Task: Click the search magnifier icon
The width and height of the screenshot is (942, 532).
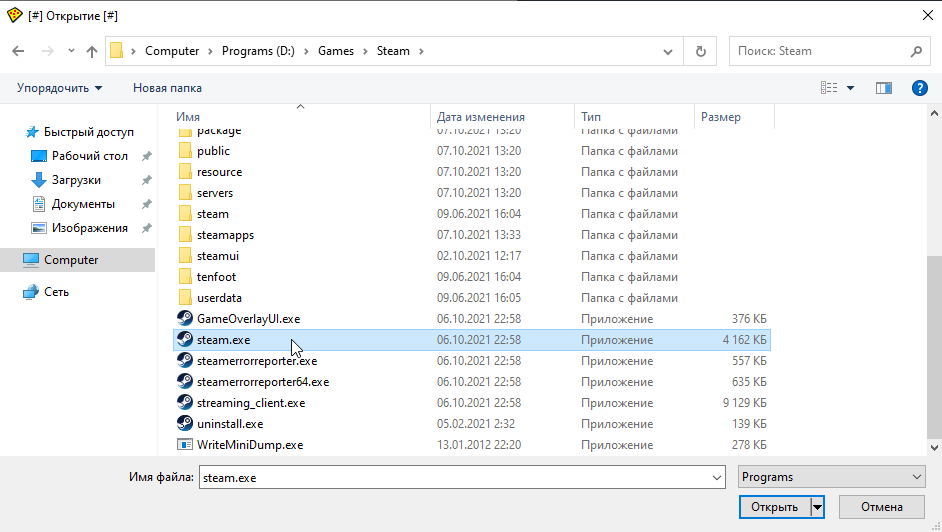Action: tap(916, 51)
